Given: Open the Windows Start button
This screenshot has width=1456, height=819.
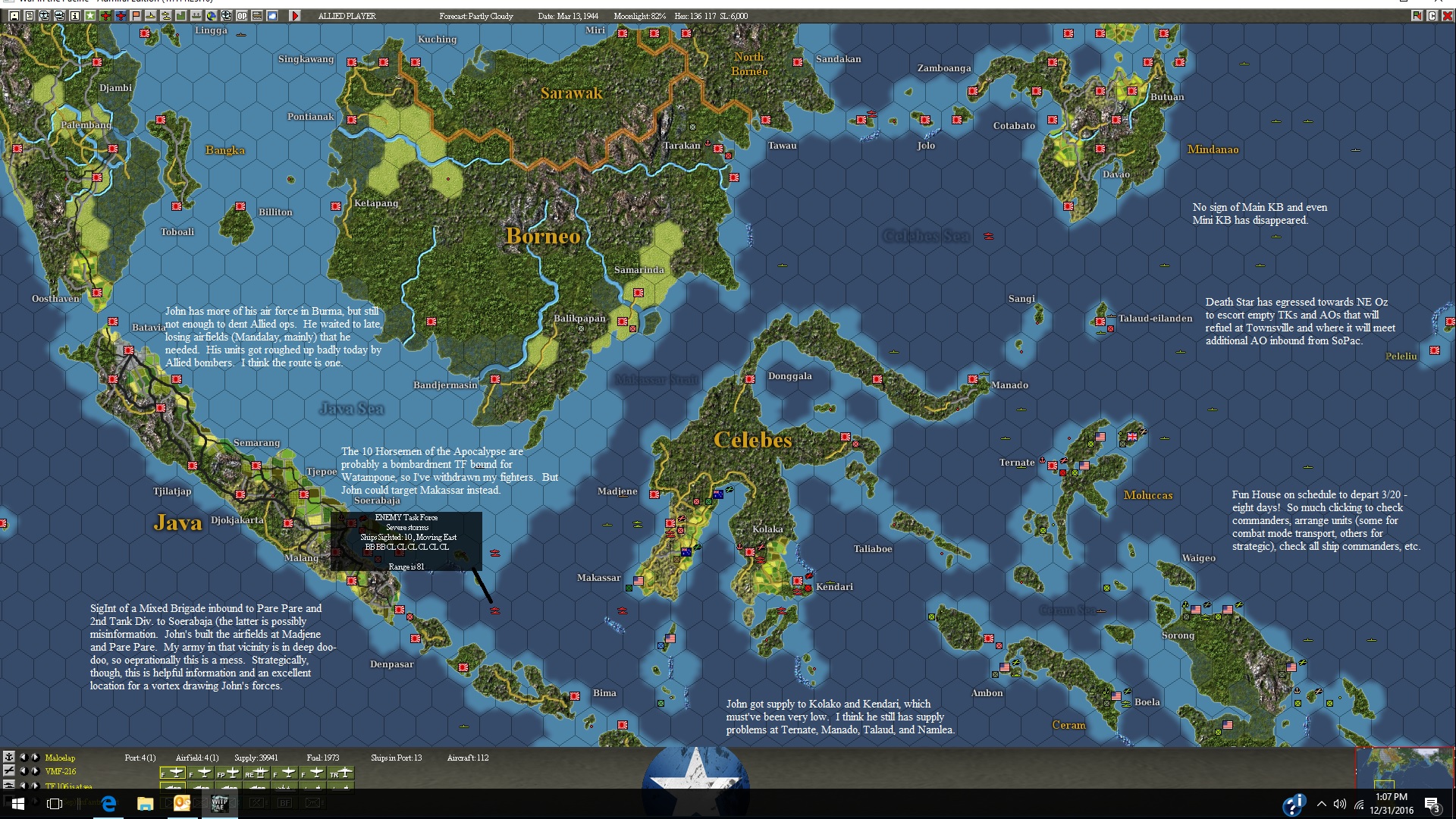Looking at the screenshot, I should pos(17,804).
